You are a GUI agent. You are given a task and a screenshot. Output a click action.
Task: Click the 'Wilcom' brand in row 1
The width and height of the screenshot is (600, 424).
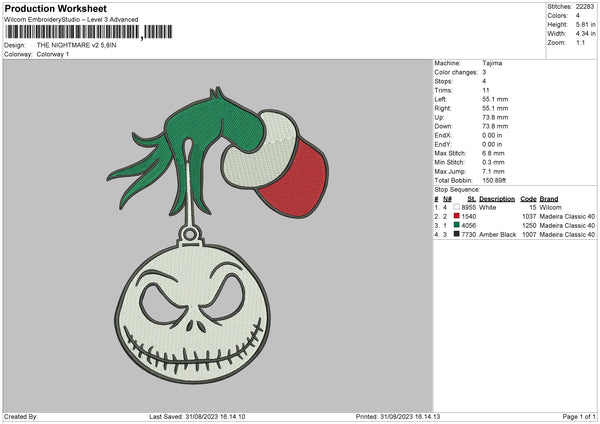550,207
